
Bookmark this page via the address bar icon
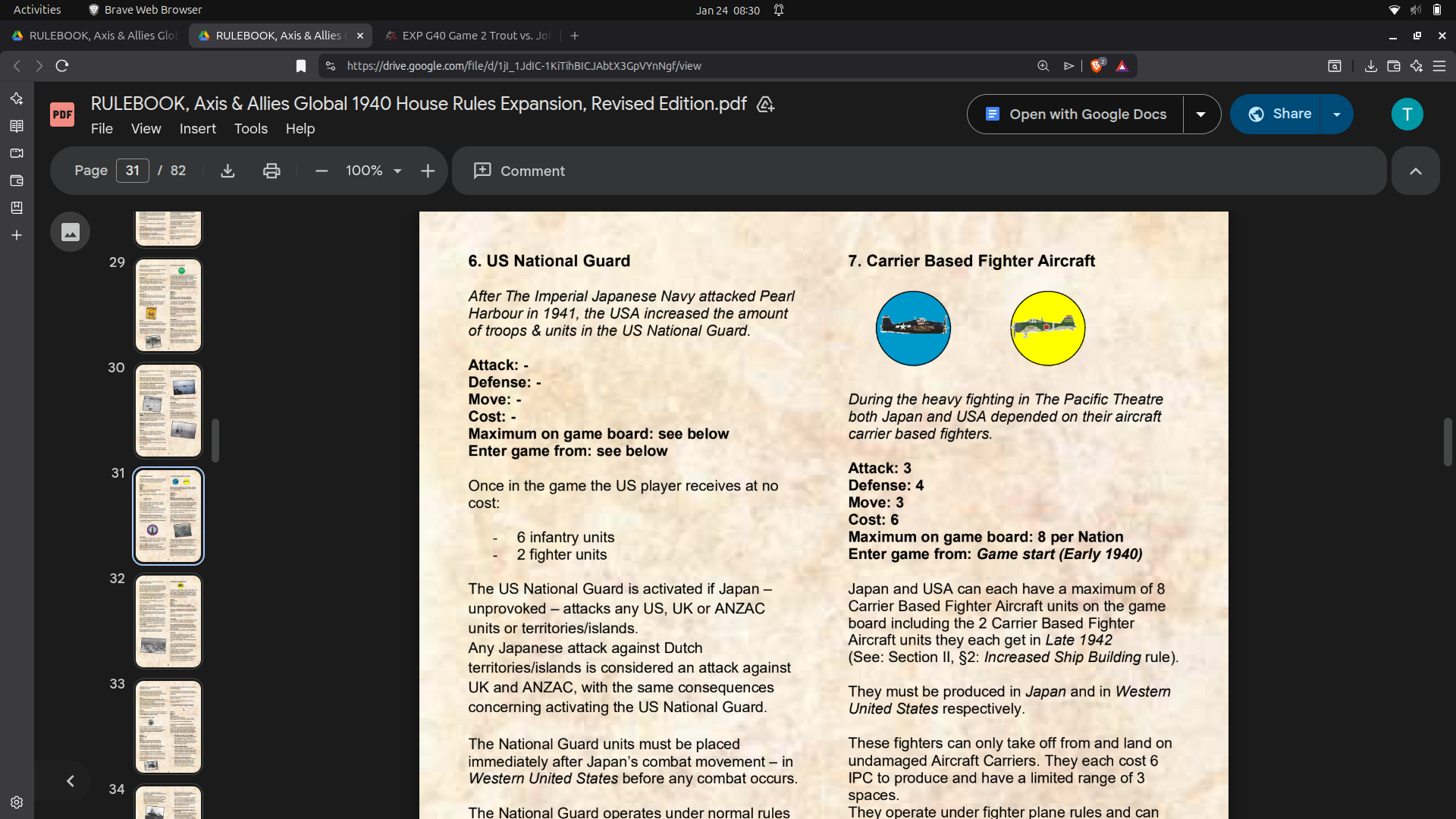tap(300, 66)
